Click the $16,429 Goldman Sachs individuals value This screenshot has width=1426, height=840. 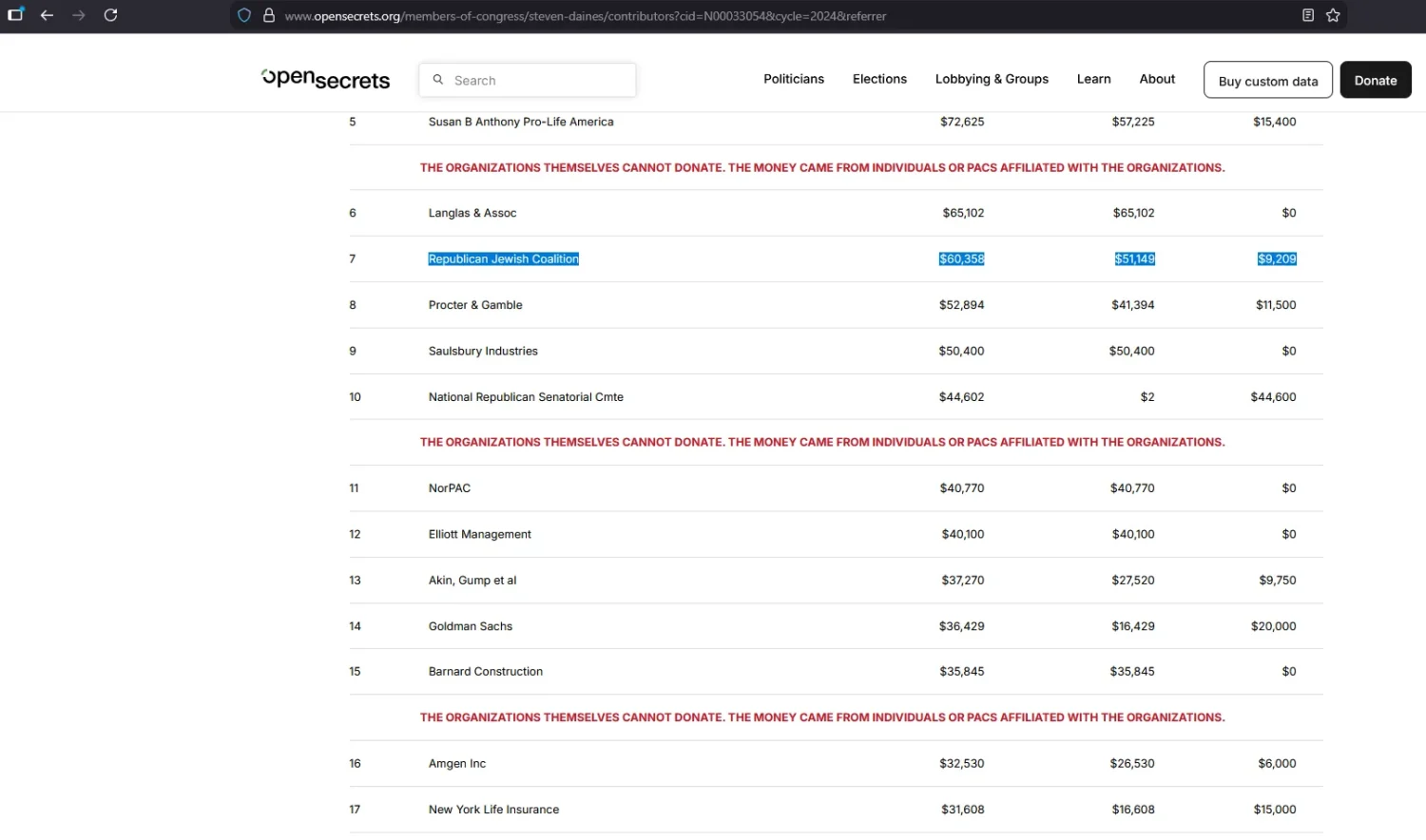pos(1133,626)
